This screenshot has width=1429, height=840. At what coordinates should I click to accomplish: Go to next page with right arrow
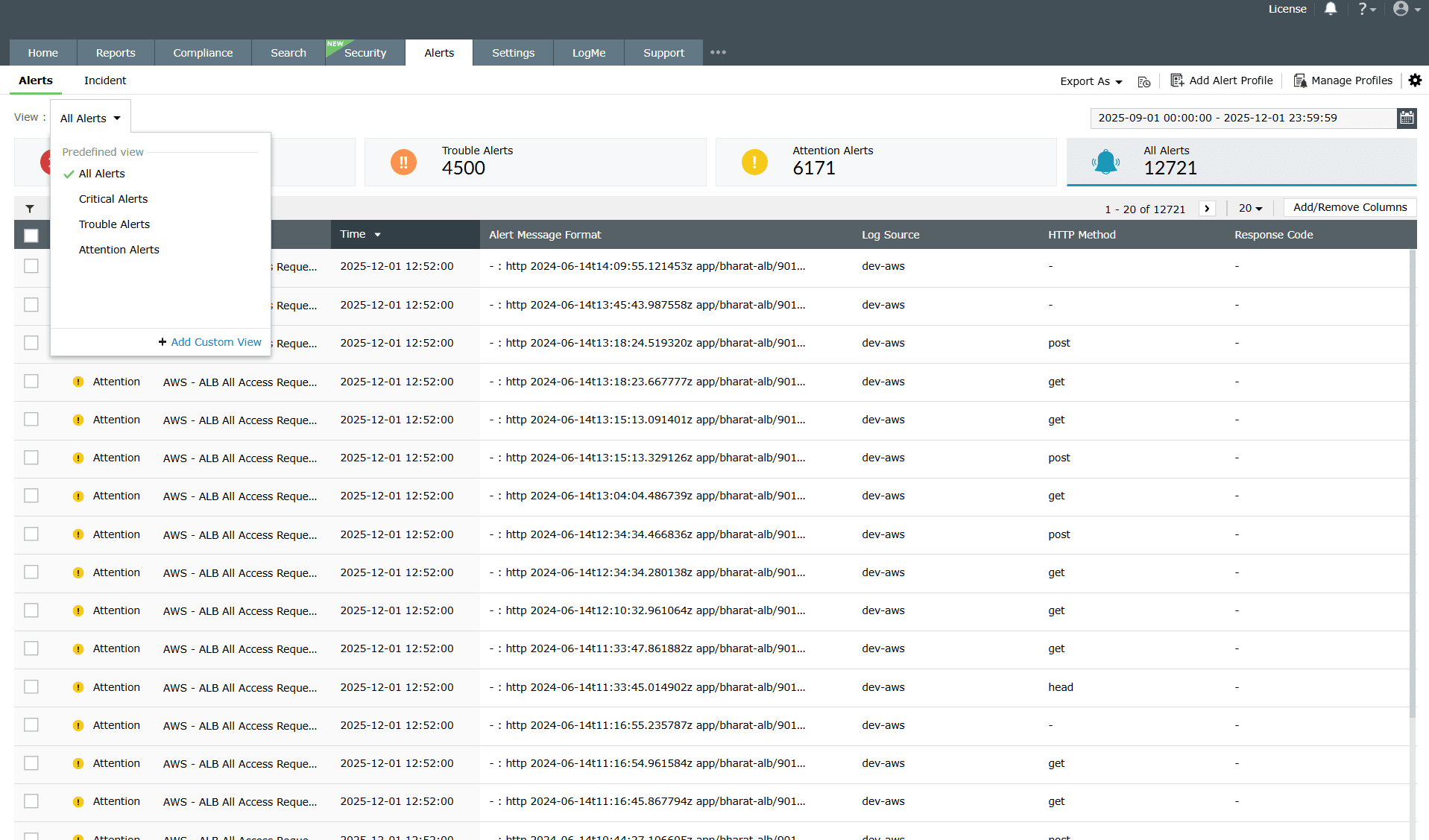1207,208
